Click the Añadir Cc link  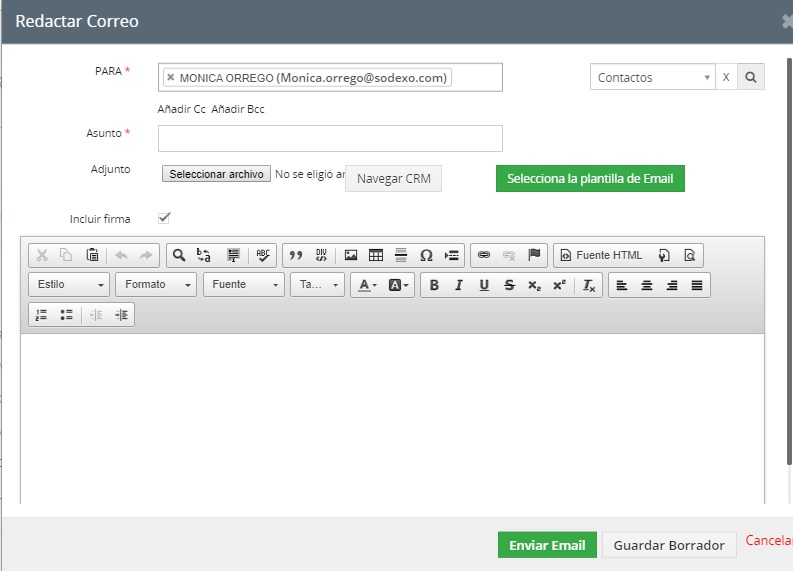click(x=181, y=109)
